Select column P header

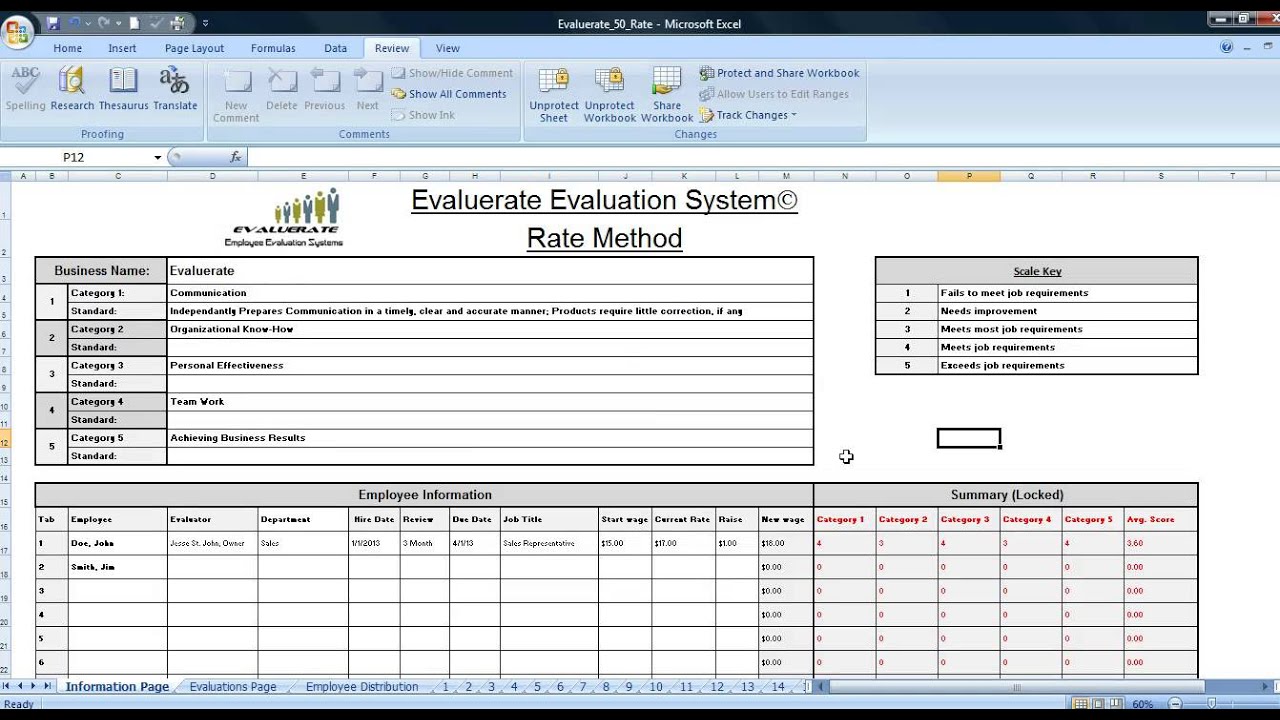[x=969, y=176]
